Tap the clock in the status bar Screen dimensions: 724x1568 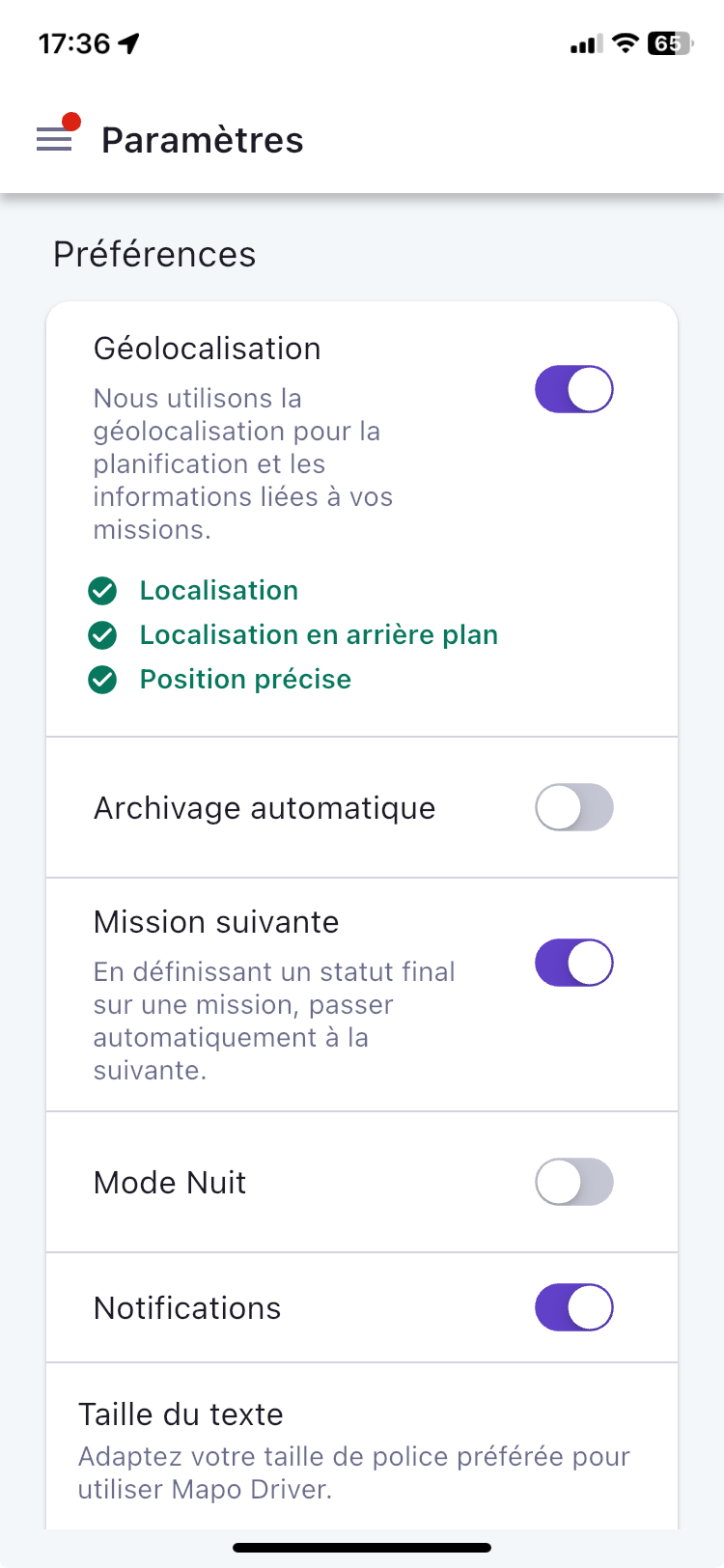point(74,43)
